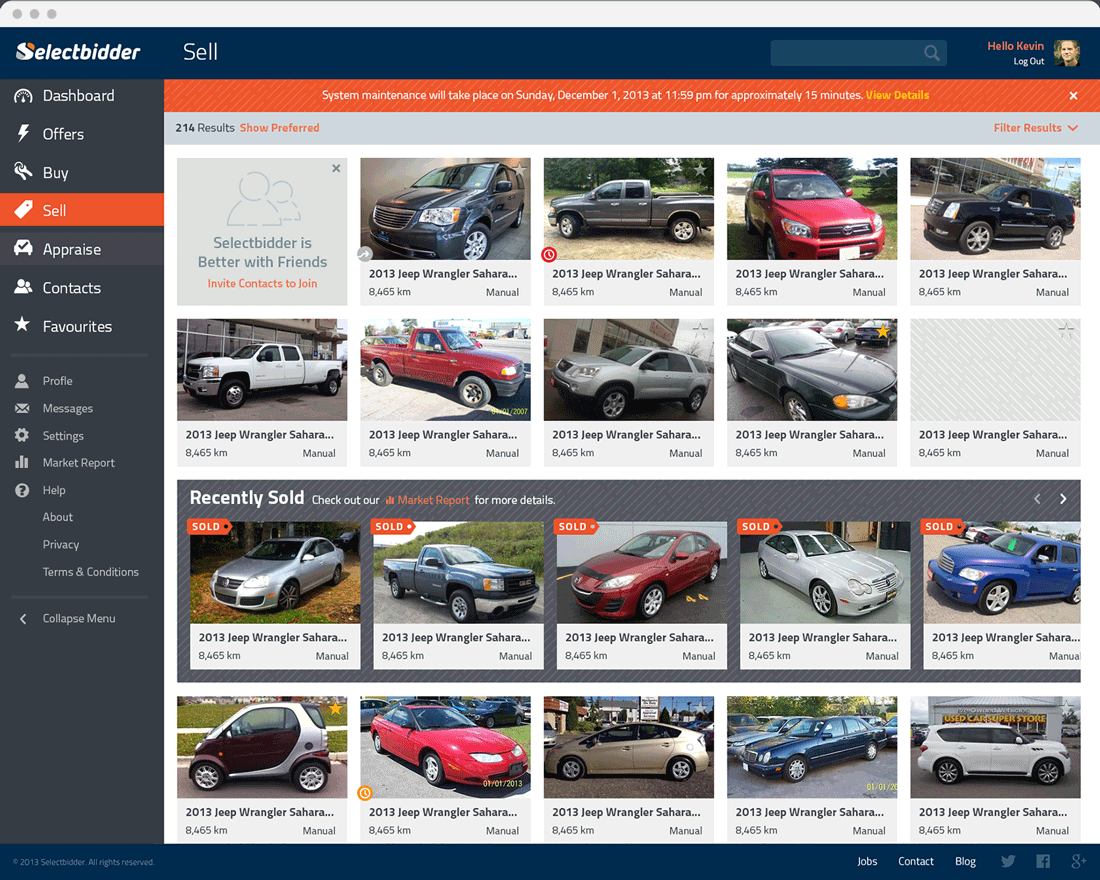Click the Hello Kevin greeting
The image size is (1100, 880).
[x=1015, y=46]
